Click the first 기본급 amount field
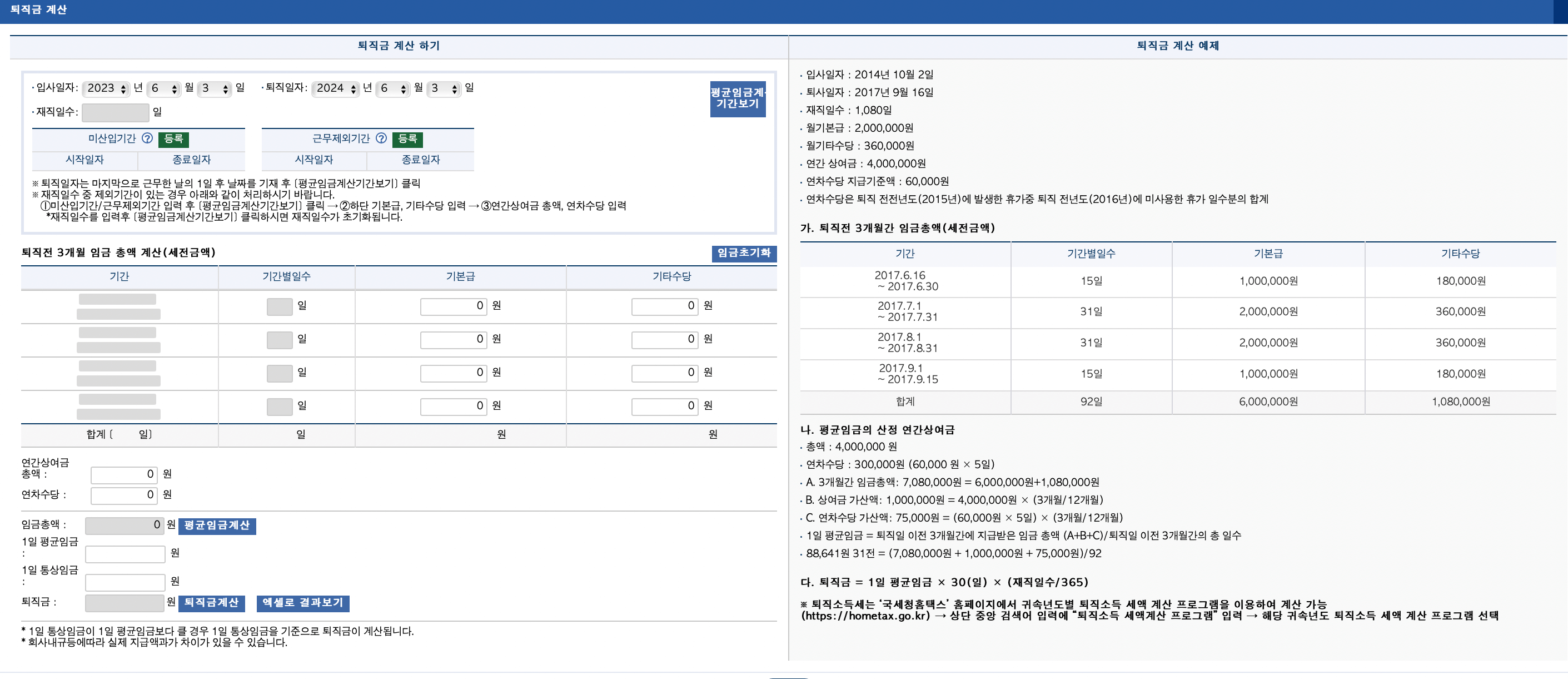 (x=454, y=306)
